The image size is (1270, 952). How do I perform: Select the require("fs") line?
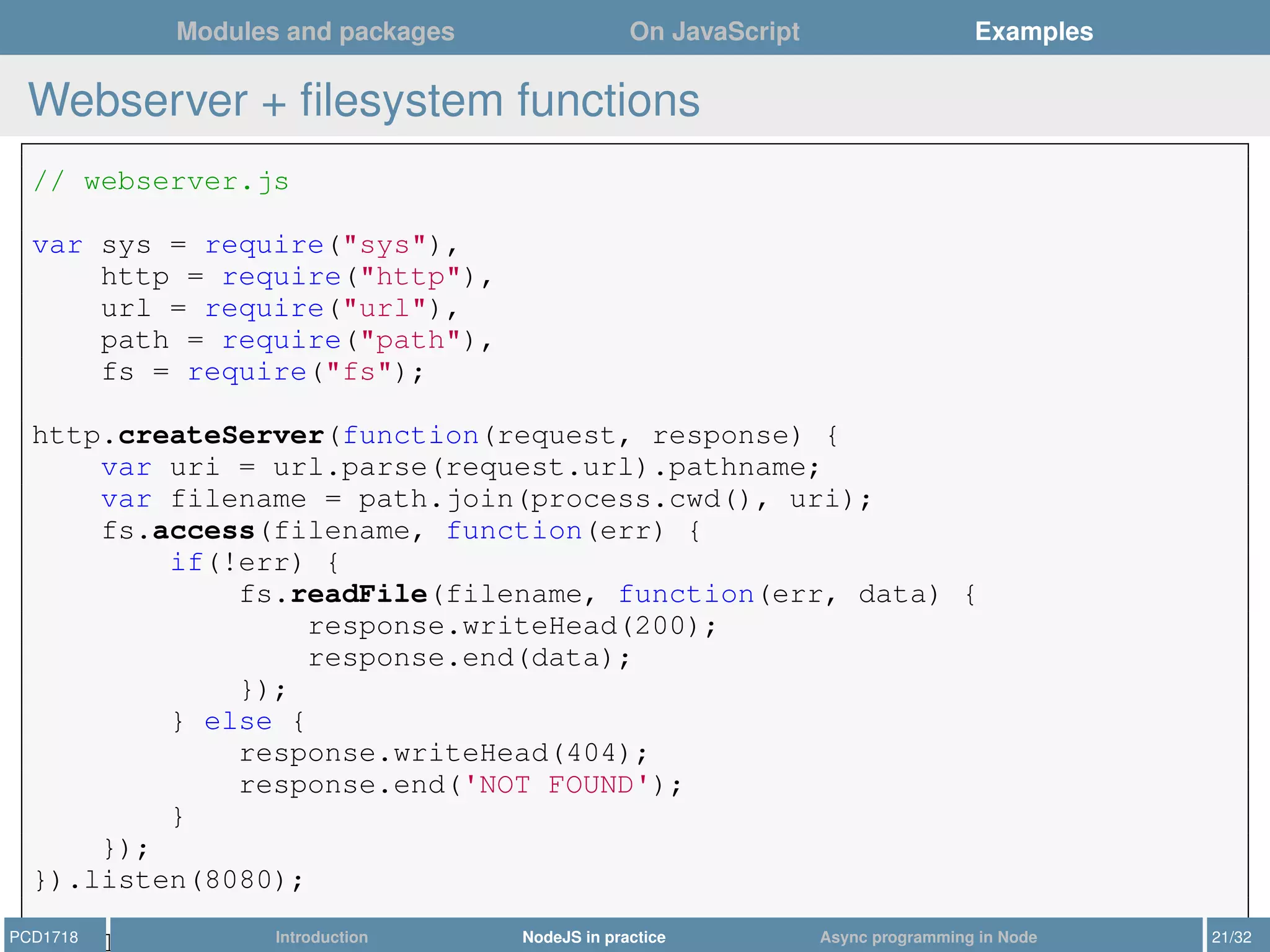[x=263, y=372]
